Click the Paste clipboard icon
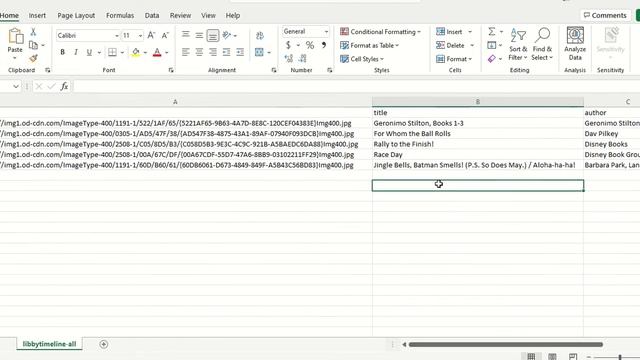Screen dimensions: 640x360 pyautogui.click(x=15, y=36)
